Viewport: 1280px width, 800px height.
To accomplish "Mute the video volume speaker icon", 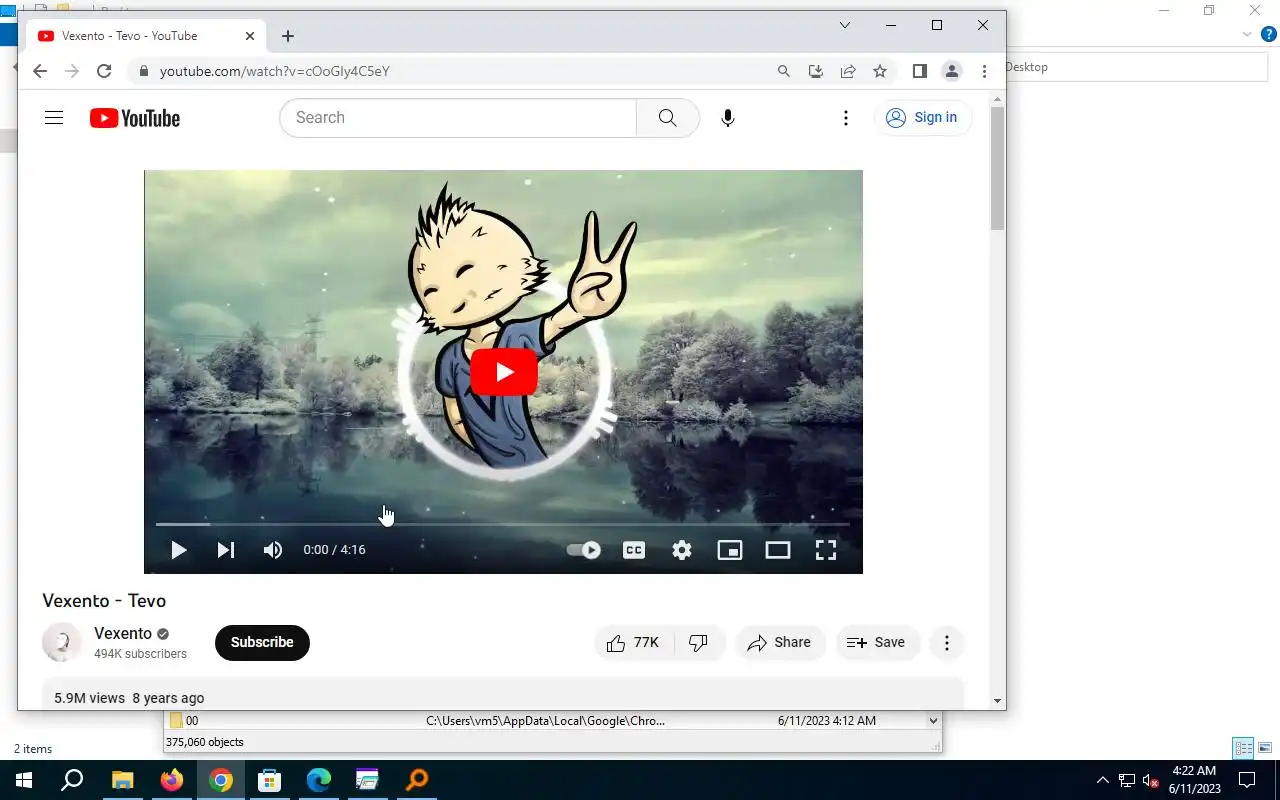I will coord(272,550).
